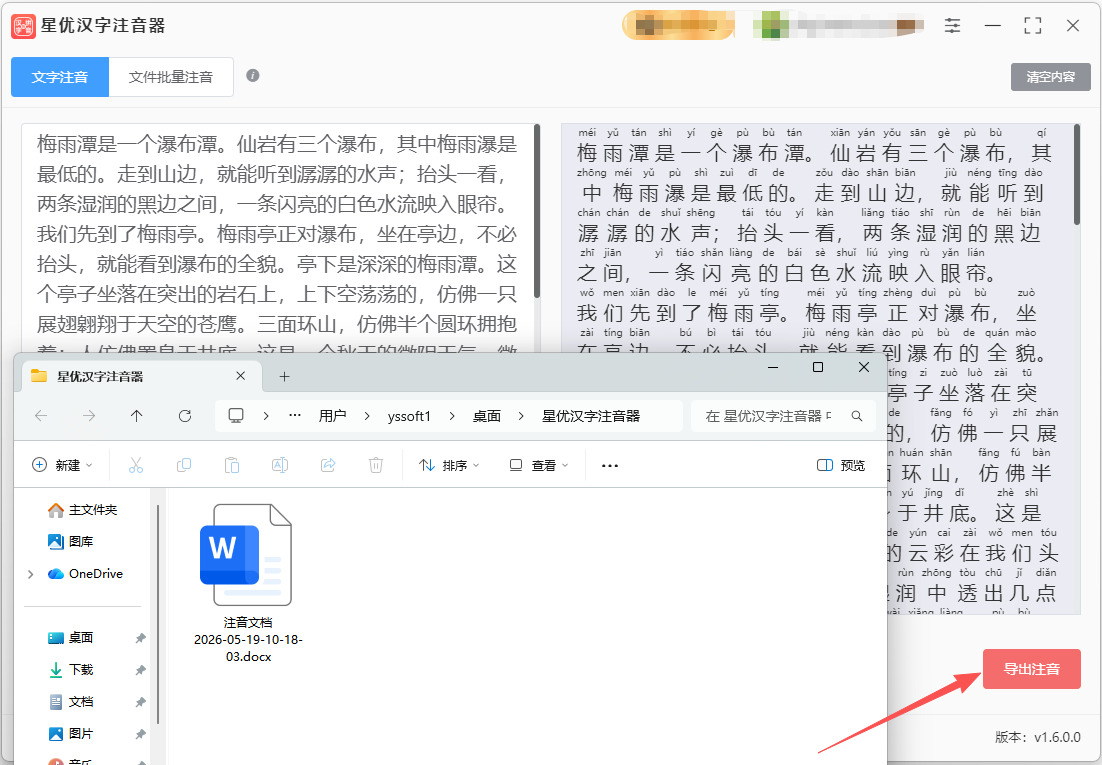This screenshot has width=1102, height=765.
Task: Click the This PC monitor icon in address bar
Action: [236, 416]
